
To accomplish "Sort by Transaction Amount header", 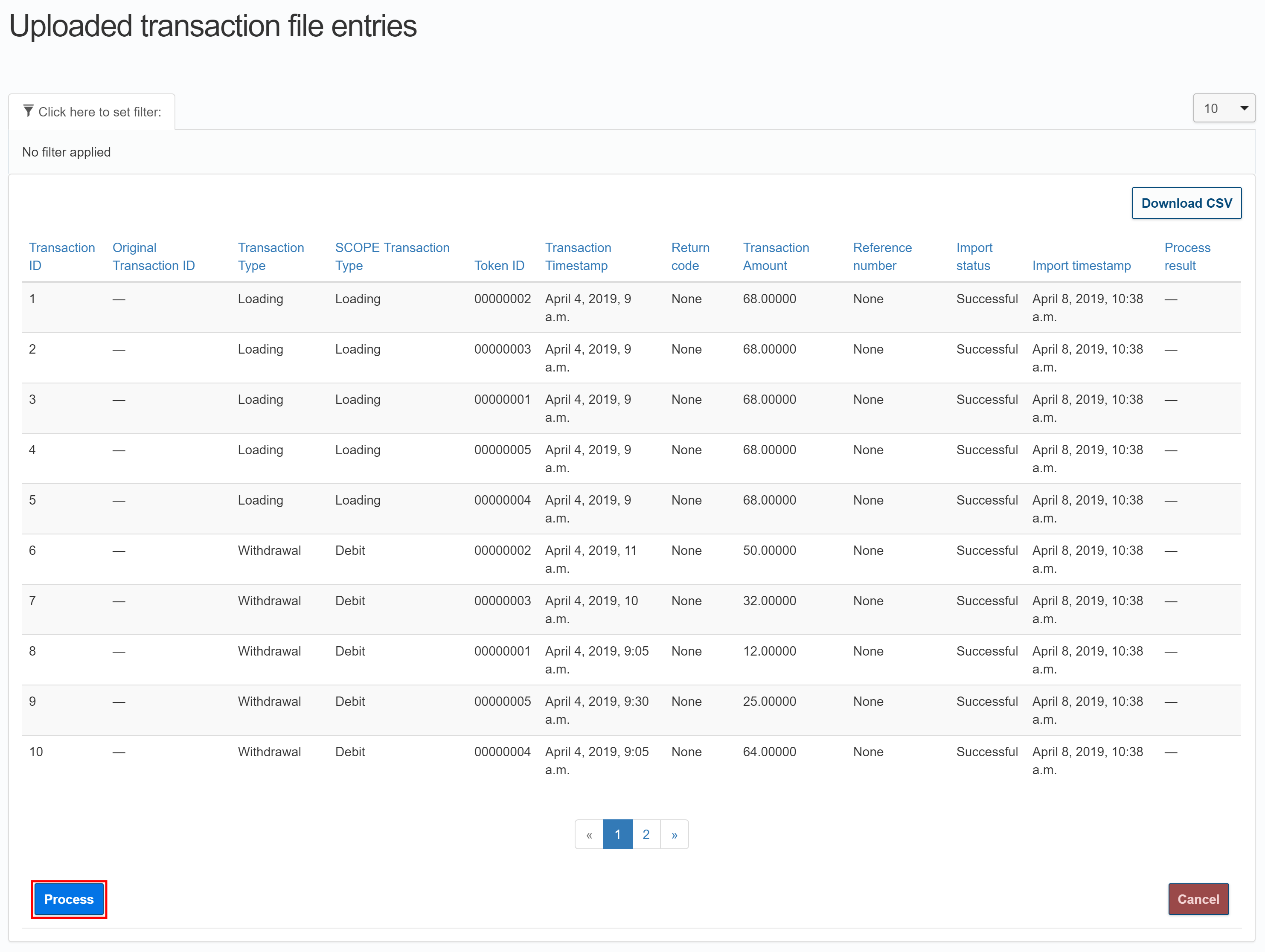I will (x=776, y=256).
